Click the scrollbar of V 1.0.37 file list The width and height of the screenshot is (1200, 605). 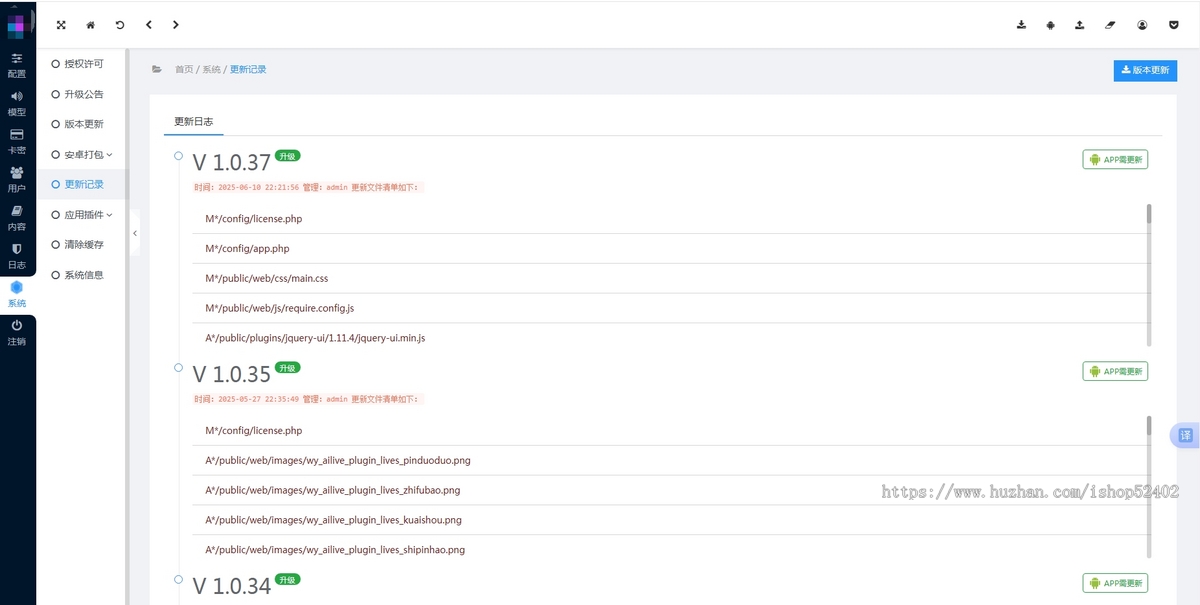click(1149, 275)
